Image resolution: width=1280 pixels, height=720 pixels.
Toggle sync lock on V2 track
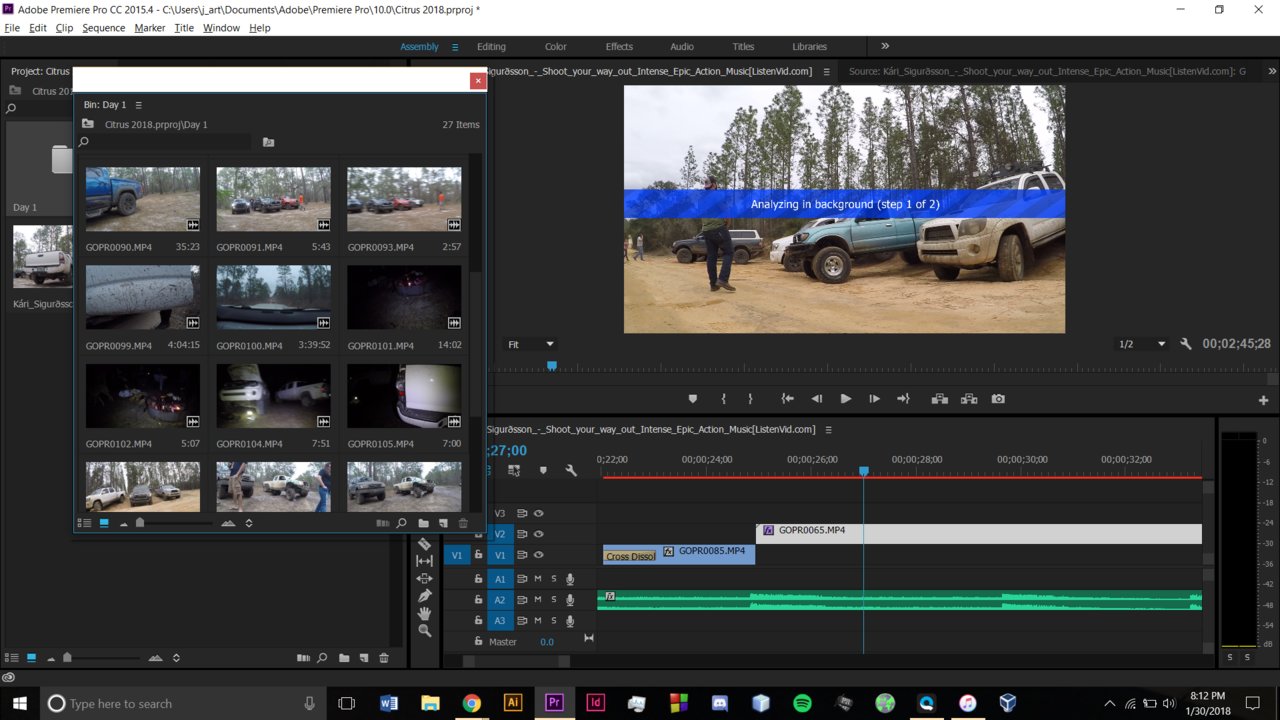click(x=521, y=534)
